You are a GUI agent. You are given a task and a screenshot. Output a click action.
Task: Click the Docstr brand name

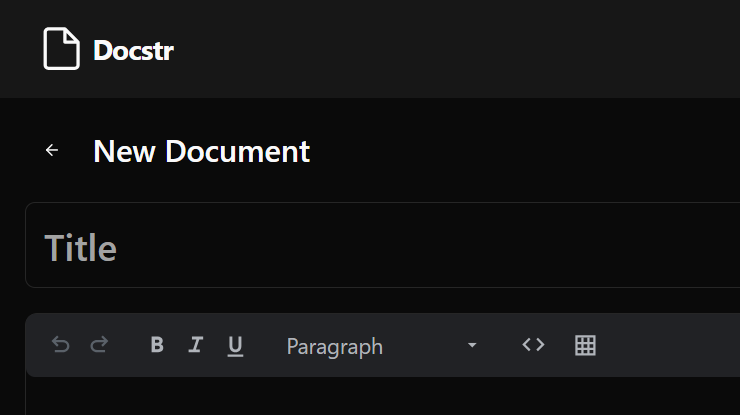pos(134,50)
